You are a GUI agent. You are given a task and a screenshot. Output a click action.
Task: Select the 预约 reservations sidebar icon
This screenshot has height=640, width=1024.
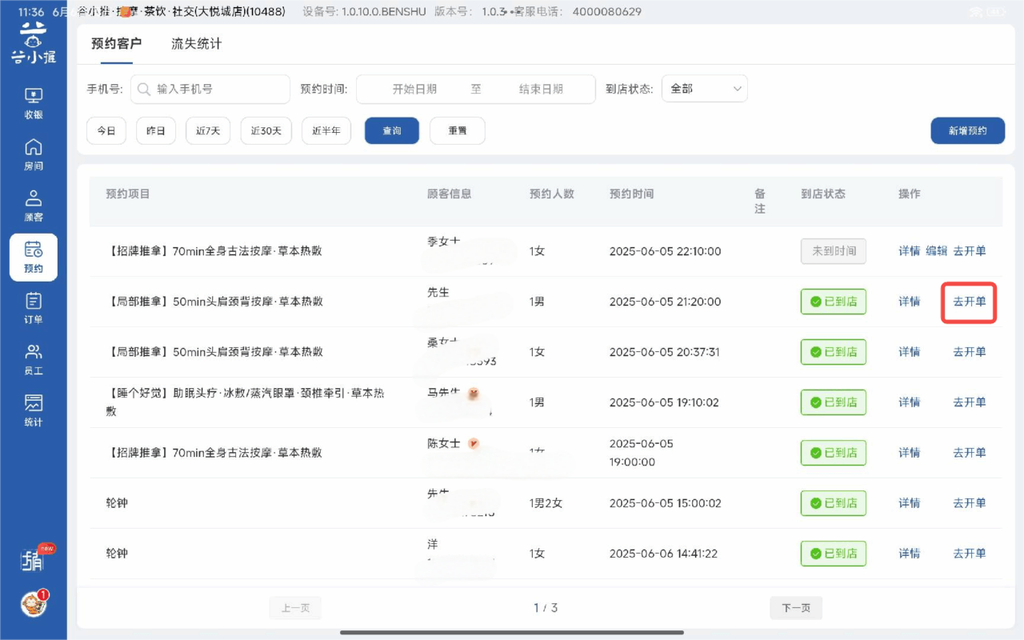click(x=33, y=257)
